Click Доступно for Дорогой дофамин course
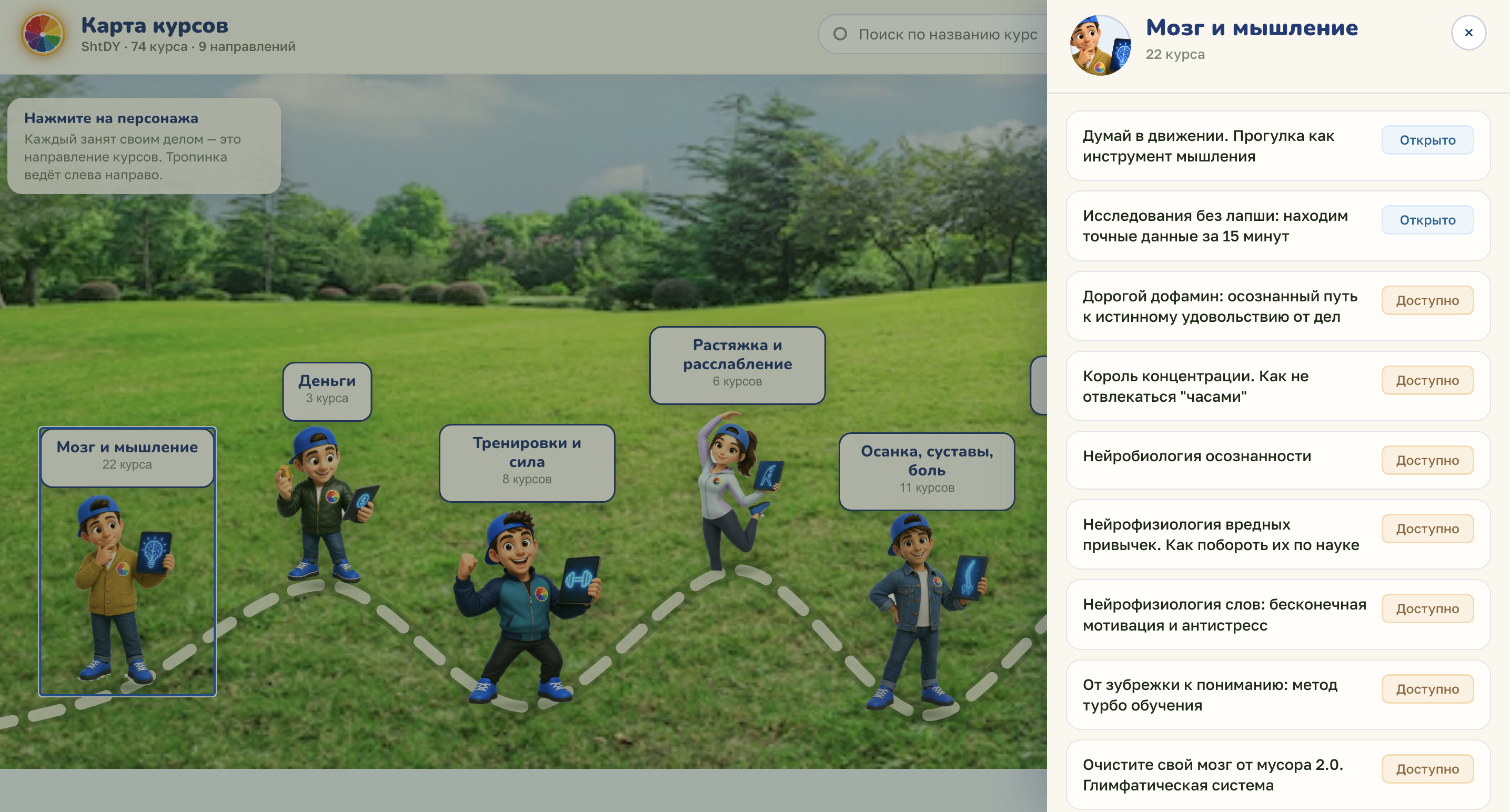 click(1427, 300)
